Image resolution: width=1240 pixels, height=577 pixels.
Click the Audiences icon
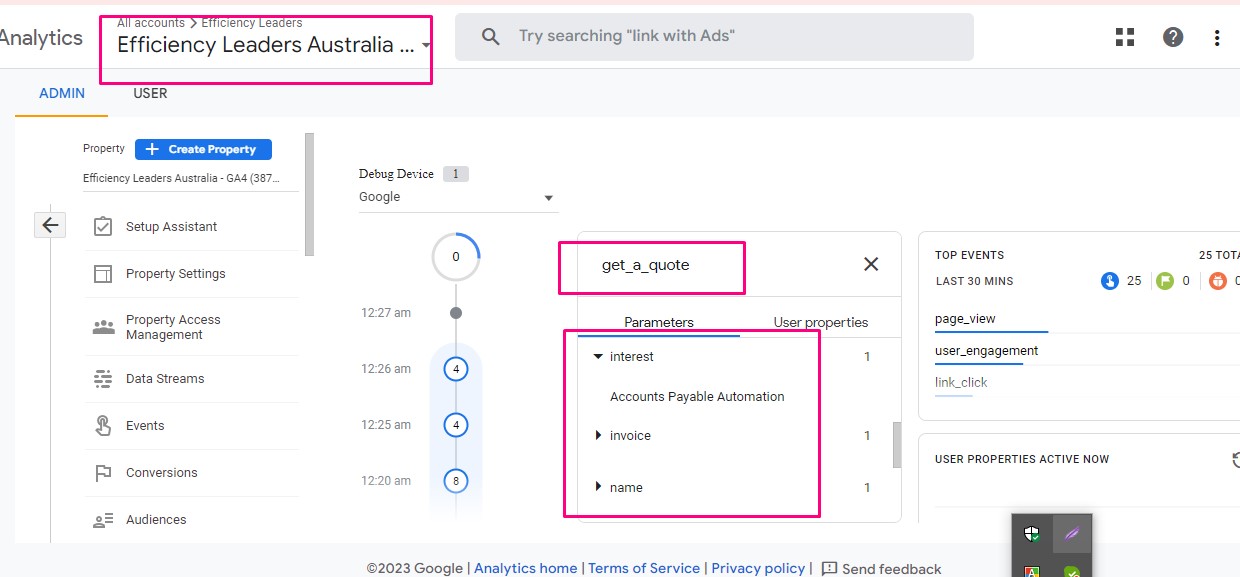[103, 520]
